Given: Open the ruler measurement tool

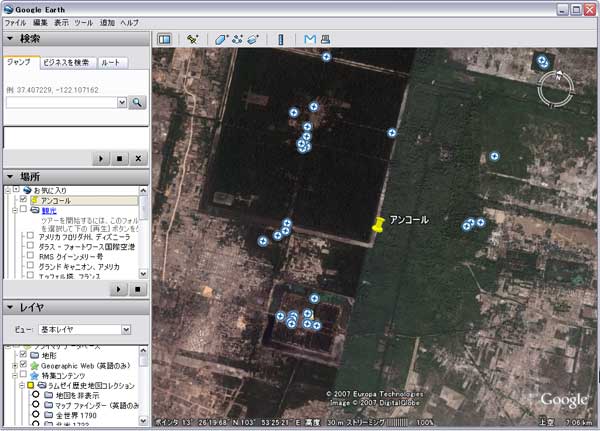Looking at the screenshot, I should [x=280, y=39].
